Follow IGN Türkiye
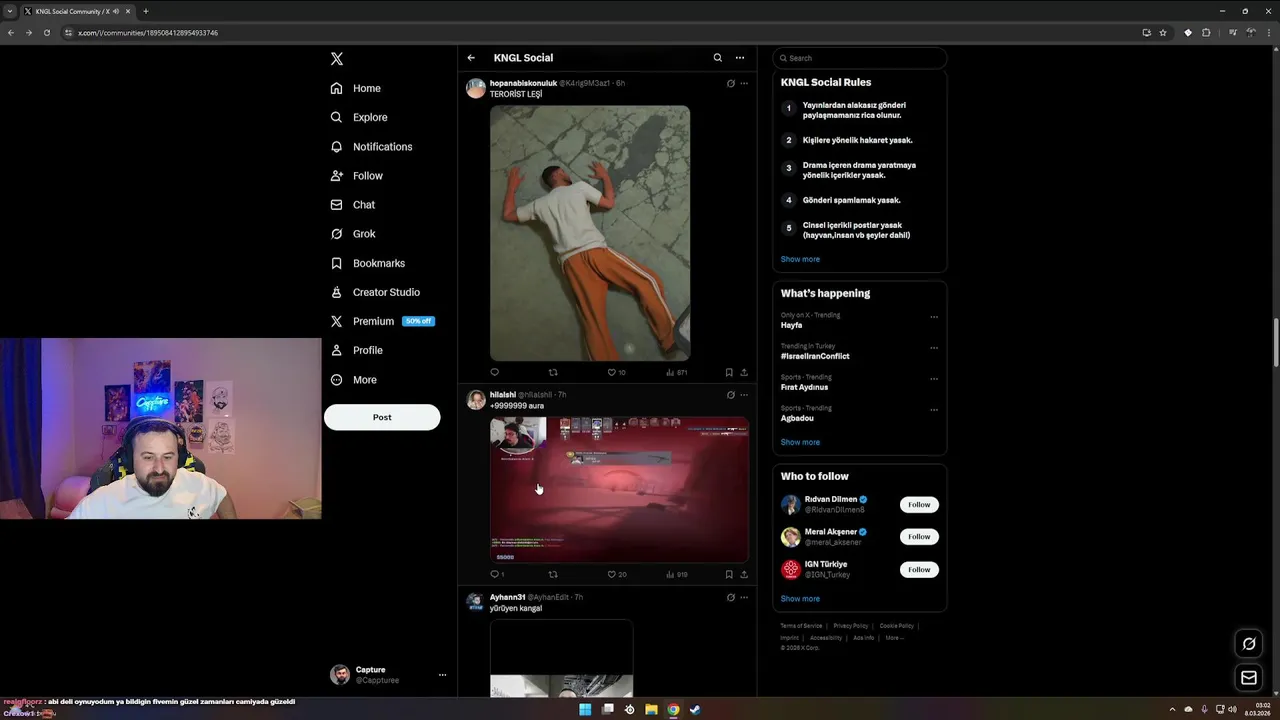The height and width of the screenshot is (720, 1280). point(919,570)
